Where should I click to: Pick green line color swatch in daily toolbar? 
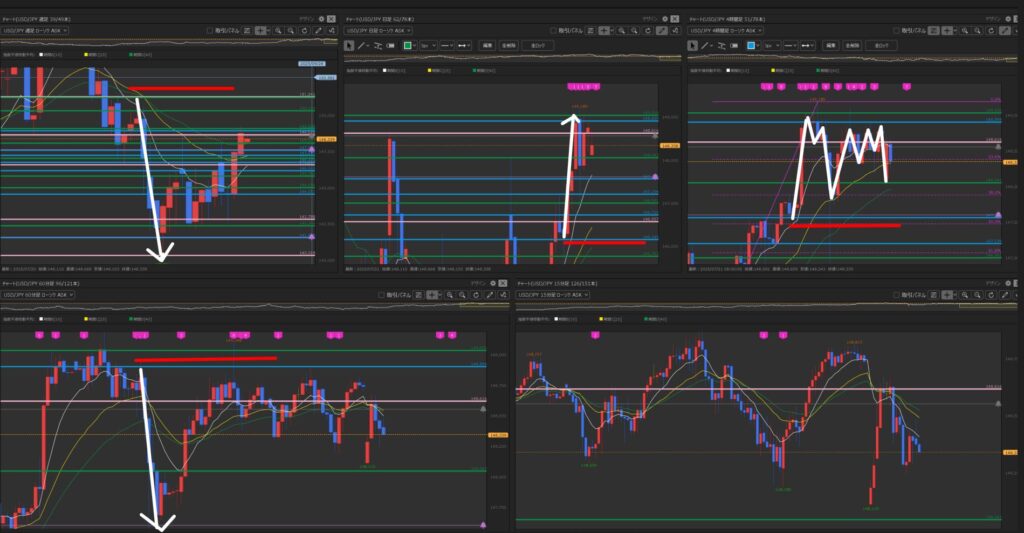pyautogui.click(x=408, y=45)
